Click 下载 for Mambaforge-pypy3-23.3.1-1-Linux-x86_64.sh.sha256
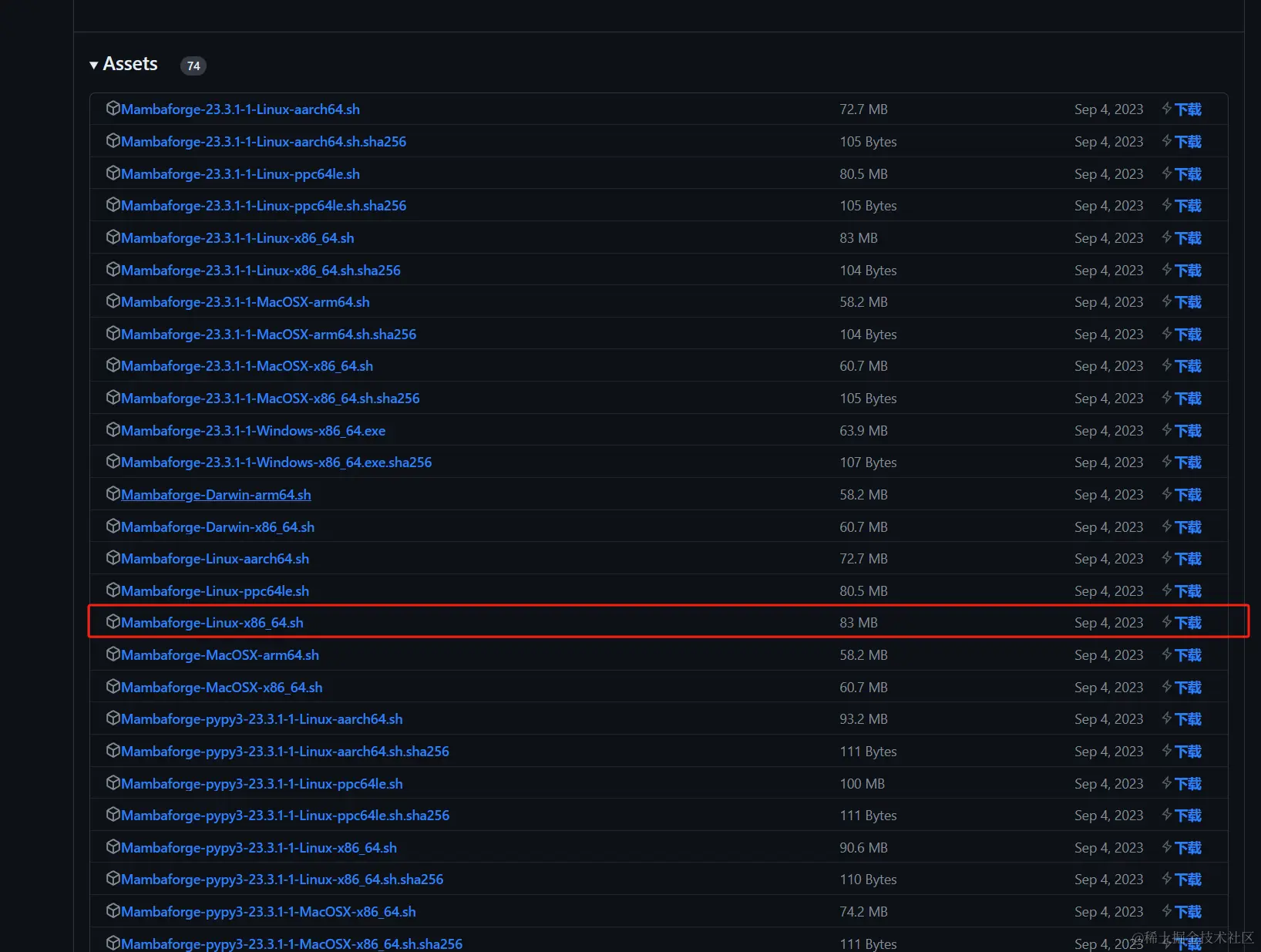1261x952 pixels. coord(1188,880)
